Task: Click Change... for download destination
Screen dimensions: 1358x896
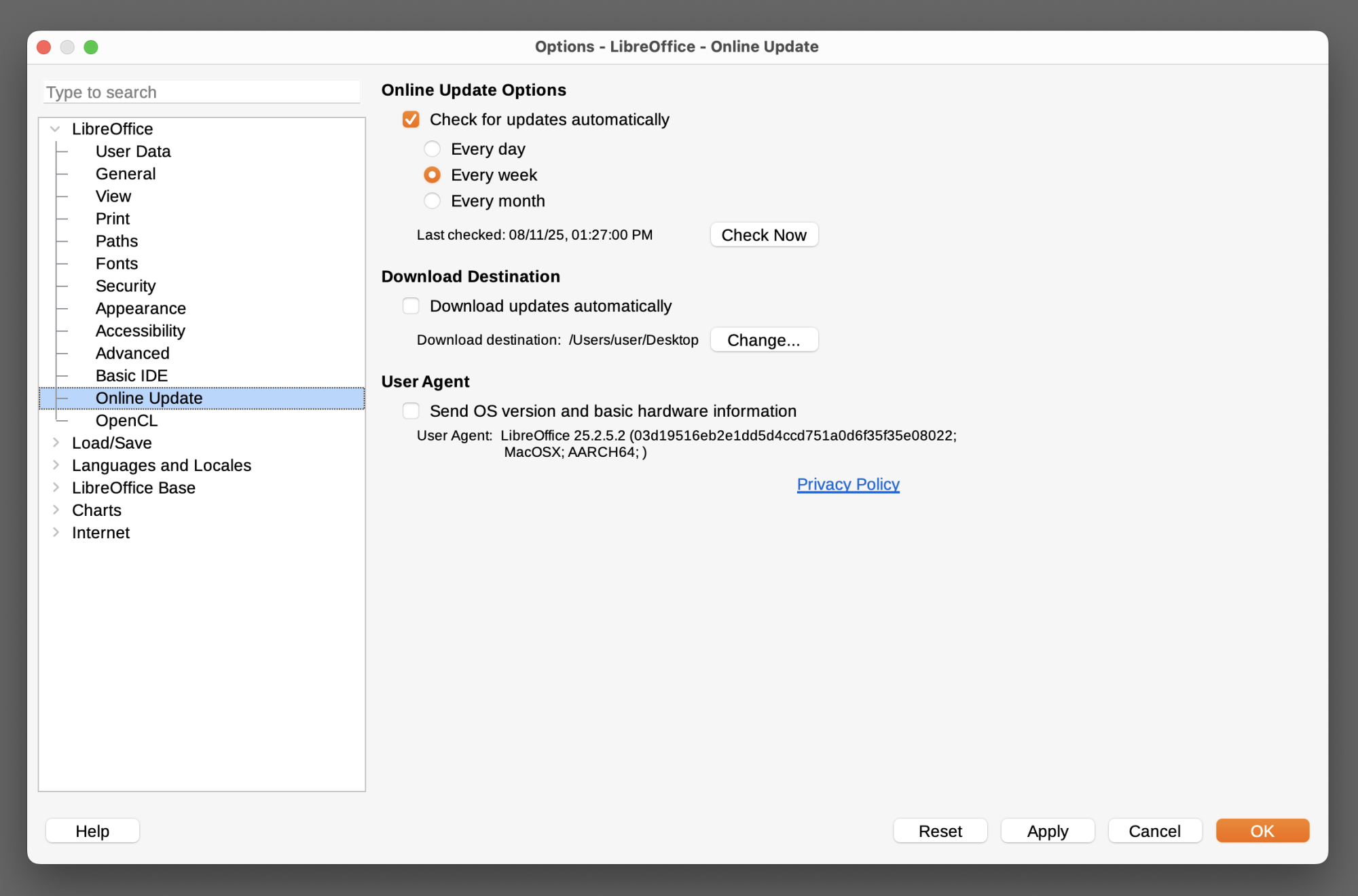Action: (x=764, y=340)
